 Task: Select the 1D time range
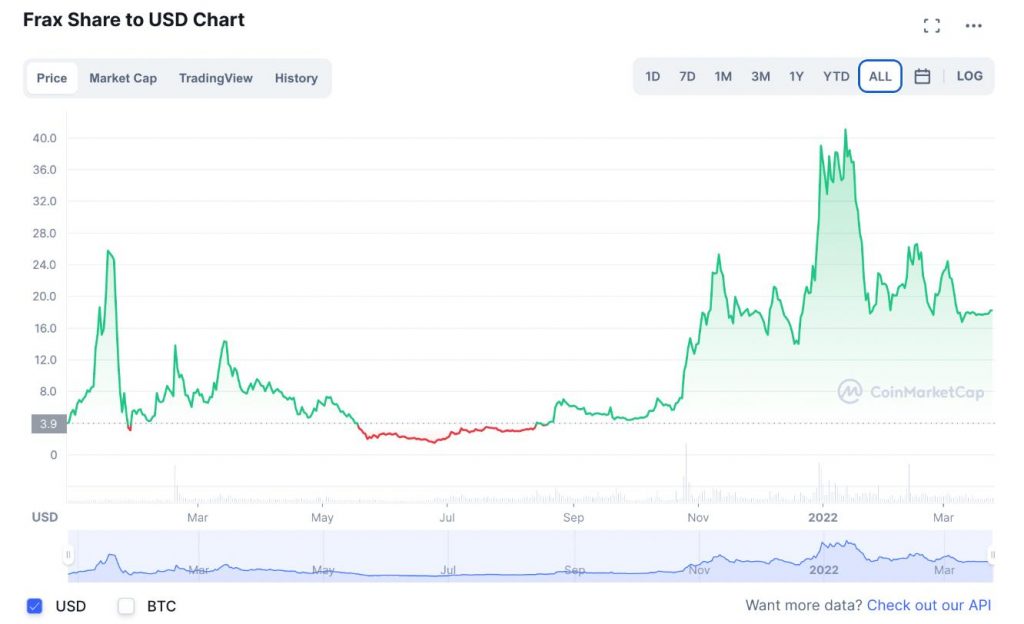(653, 77)
